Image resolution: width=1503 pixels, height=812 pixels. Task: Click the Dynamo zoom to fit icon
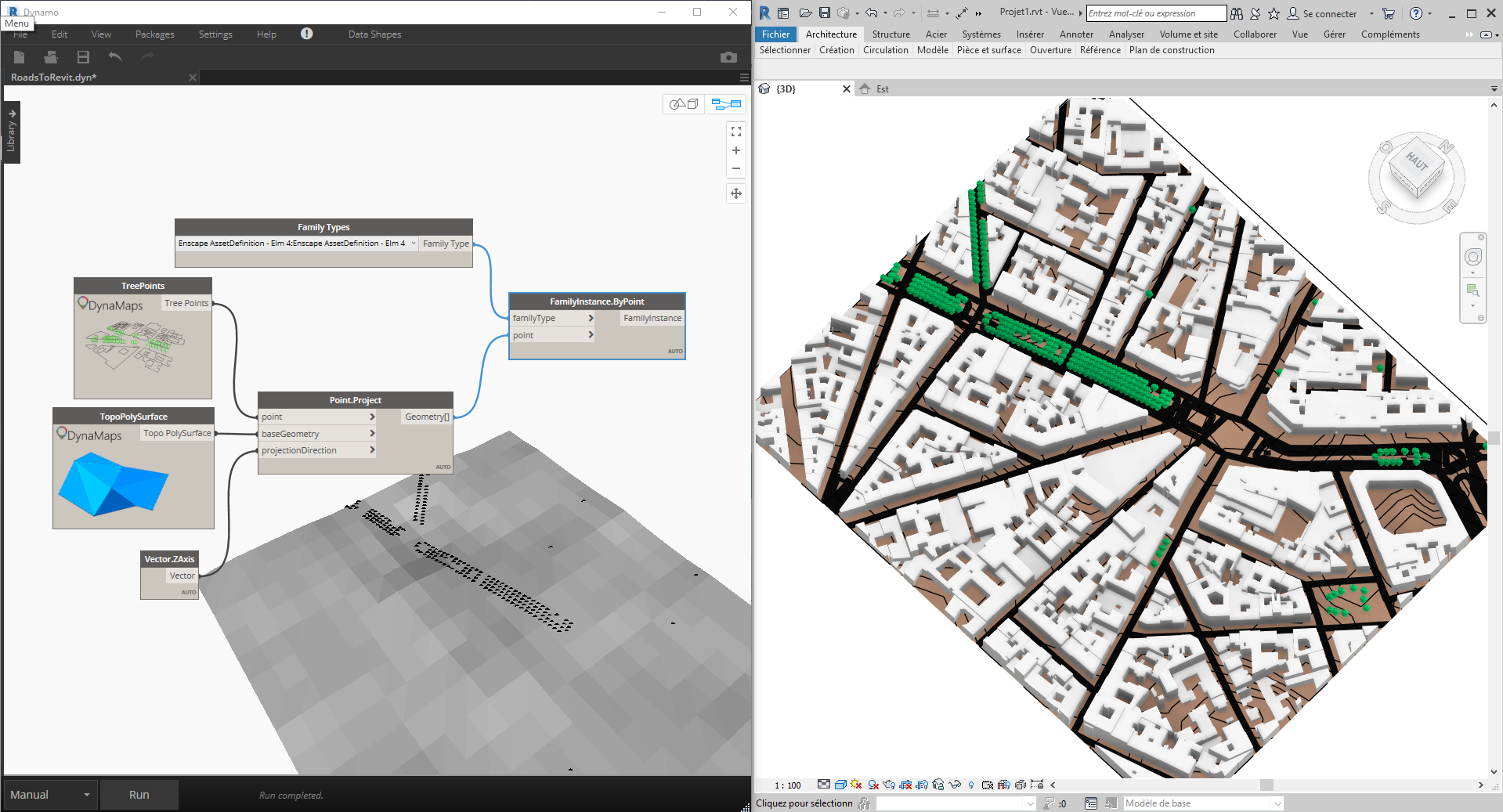coord(735,132)
